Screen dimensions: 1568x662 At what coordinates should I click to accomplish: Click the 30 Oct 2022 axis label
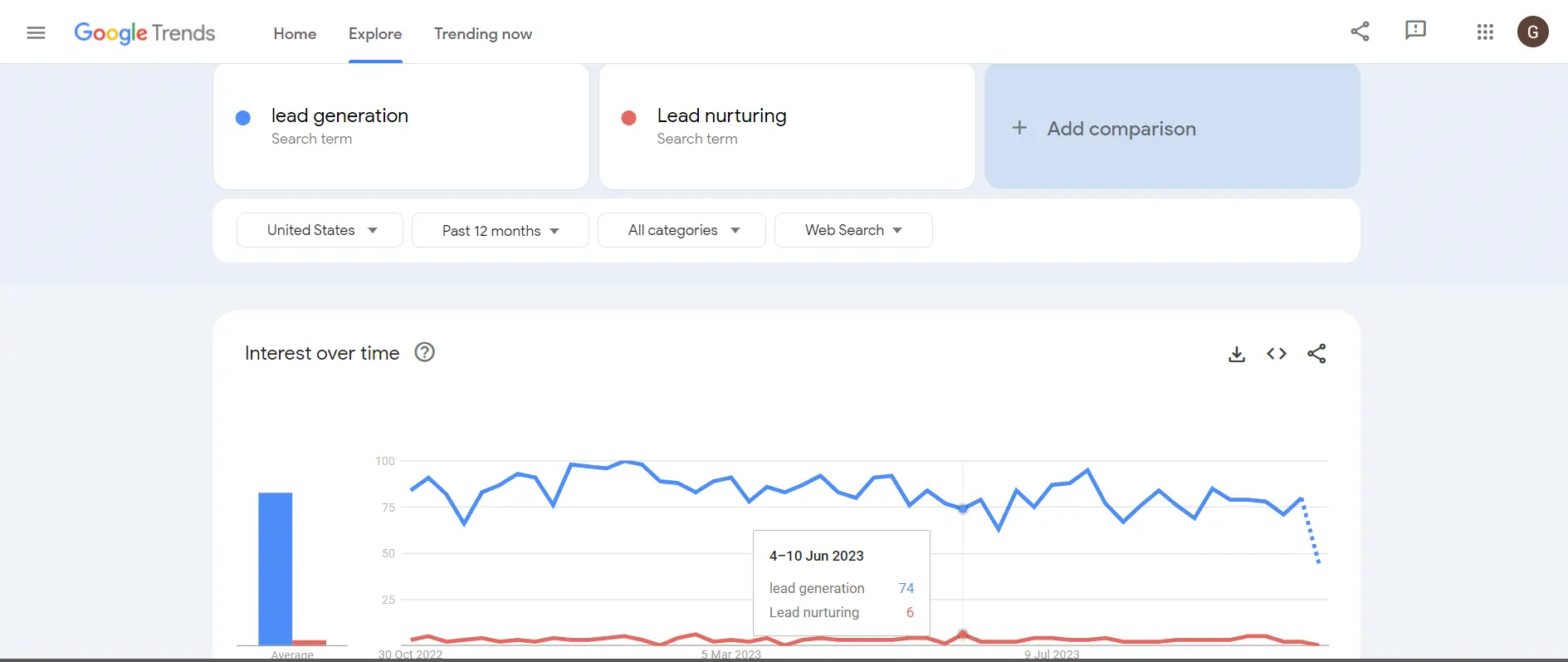pyautogui.click(x=411, y=655)
